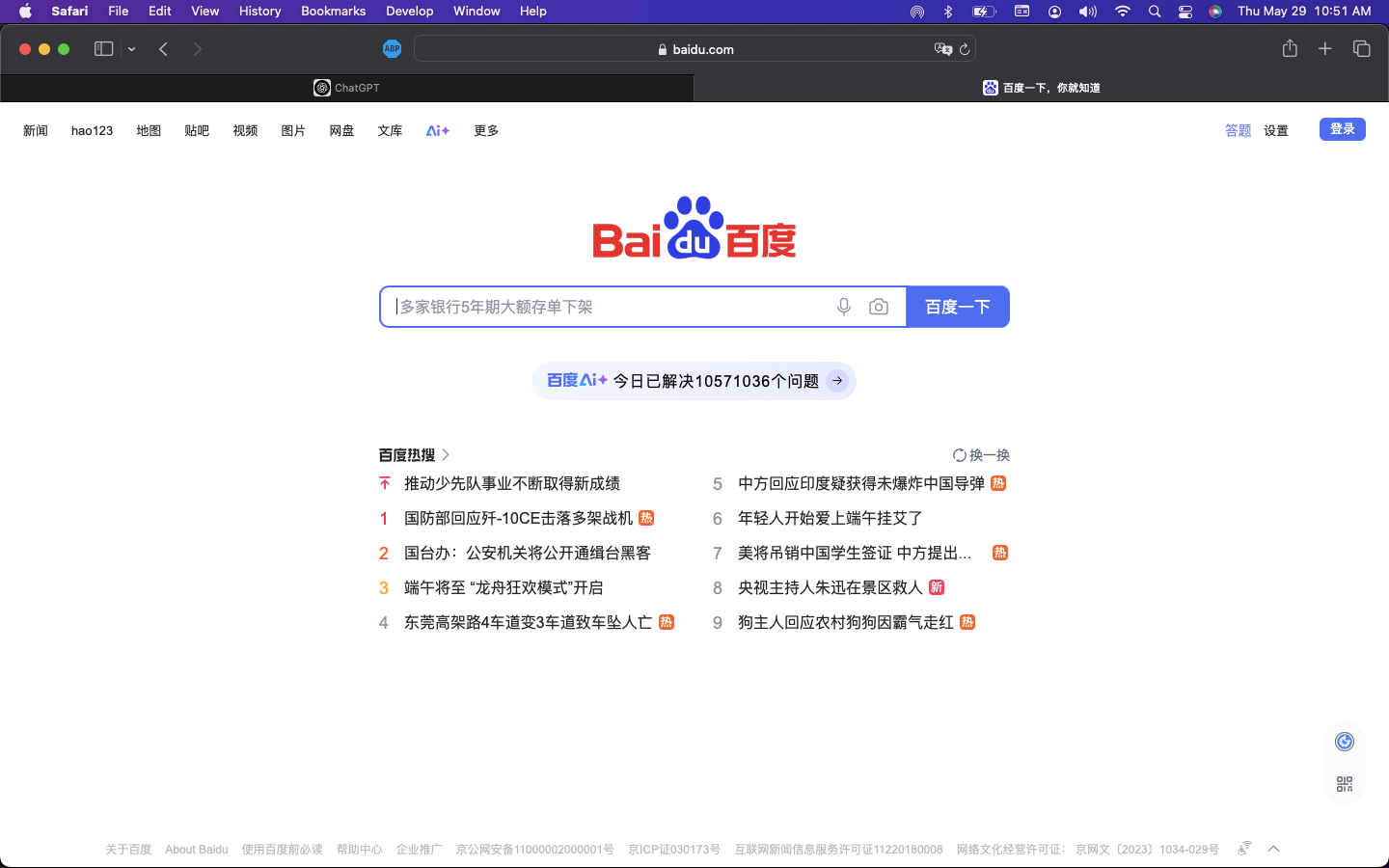The width and height of the screenshot is (1389, 868).
Task: Reload the page icon
Action: [965, 49]
